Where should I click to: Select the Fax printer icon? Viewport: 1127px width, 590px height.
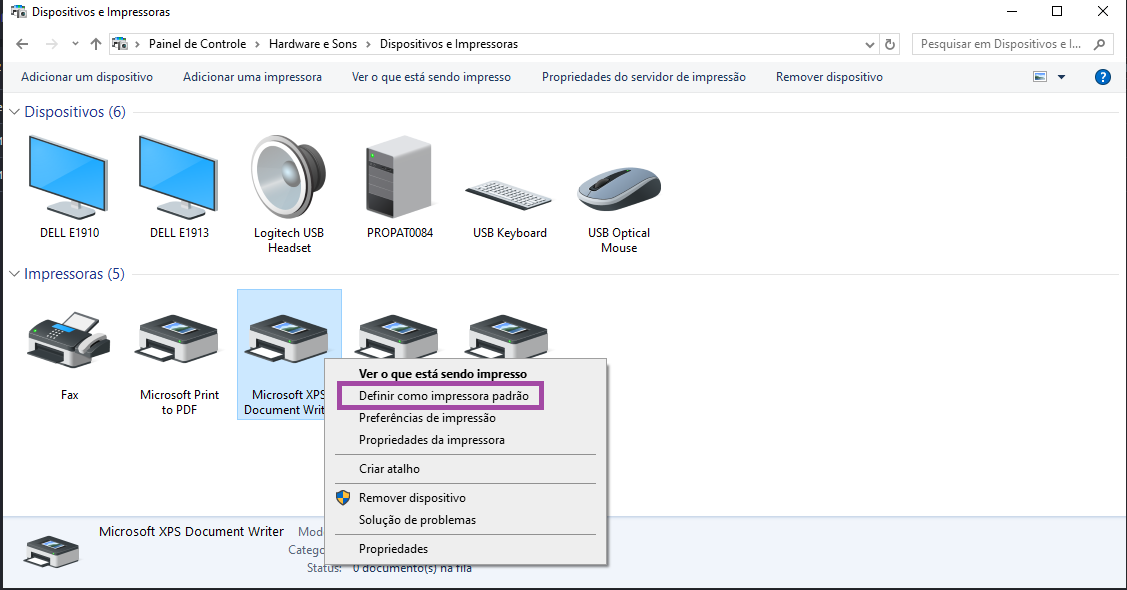pos(69,340)
